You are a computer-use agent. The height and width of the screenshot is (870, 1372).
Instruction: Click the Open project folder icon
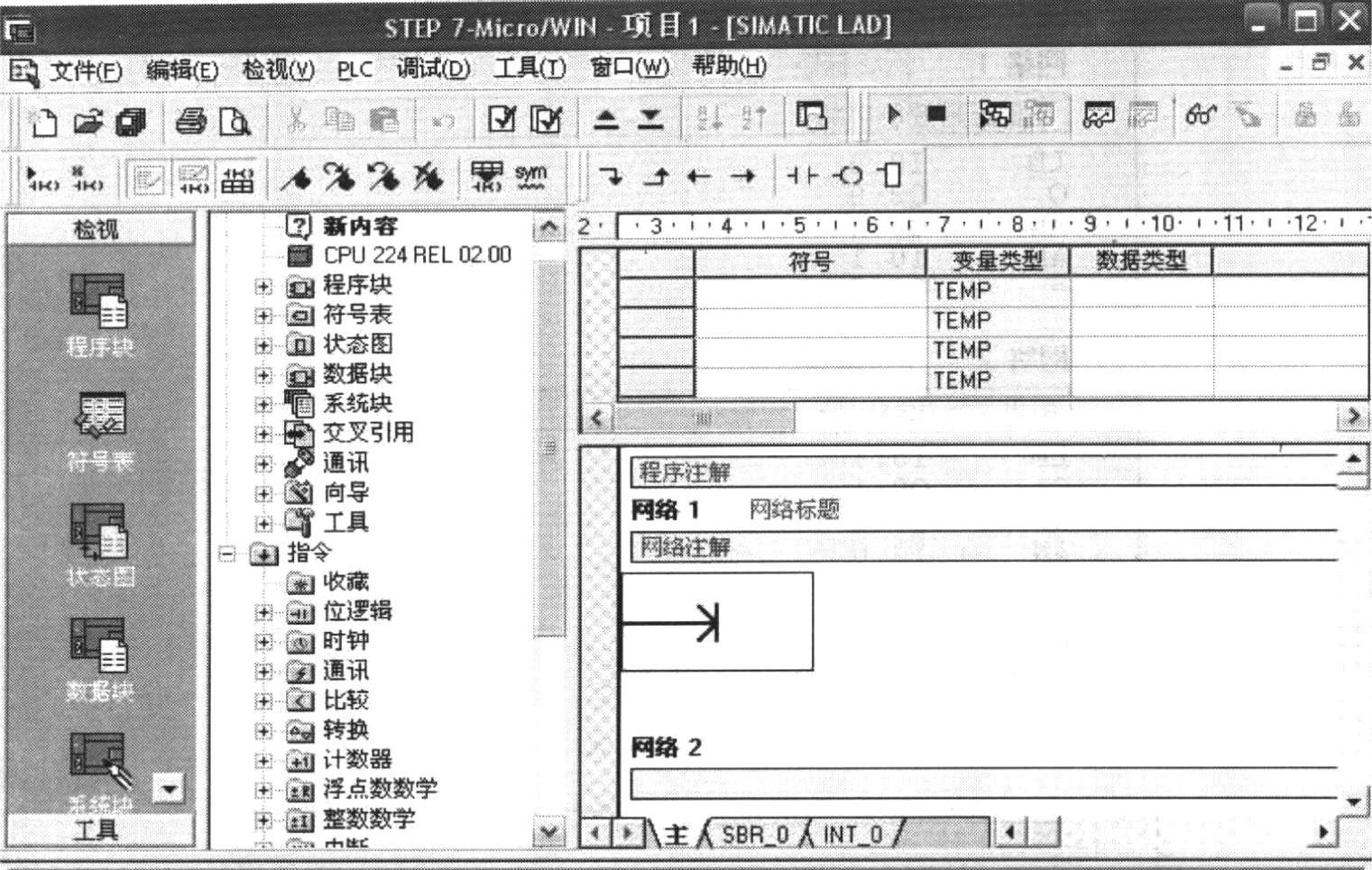(87, 120)
